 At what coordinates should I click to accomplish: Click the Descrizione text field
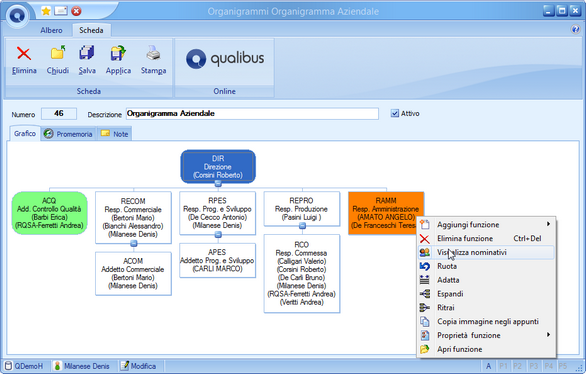point(252,114)
